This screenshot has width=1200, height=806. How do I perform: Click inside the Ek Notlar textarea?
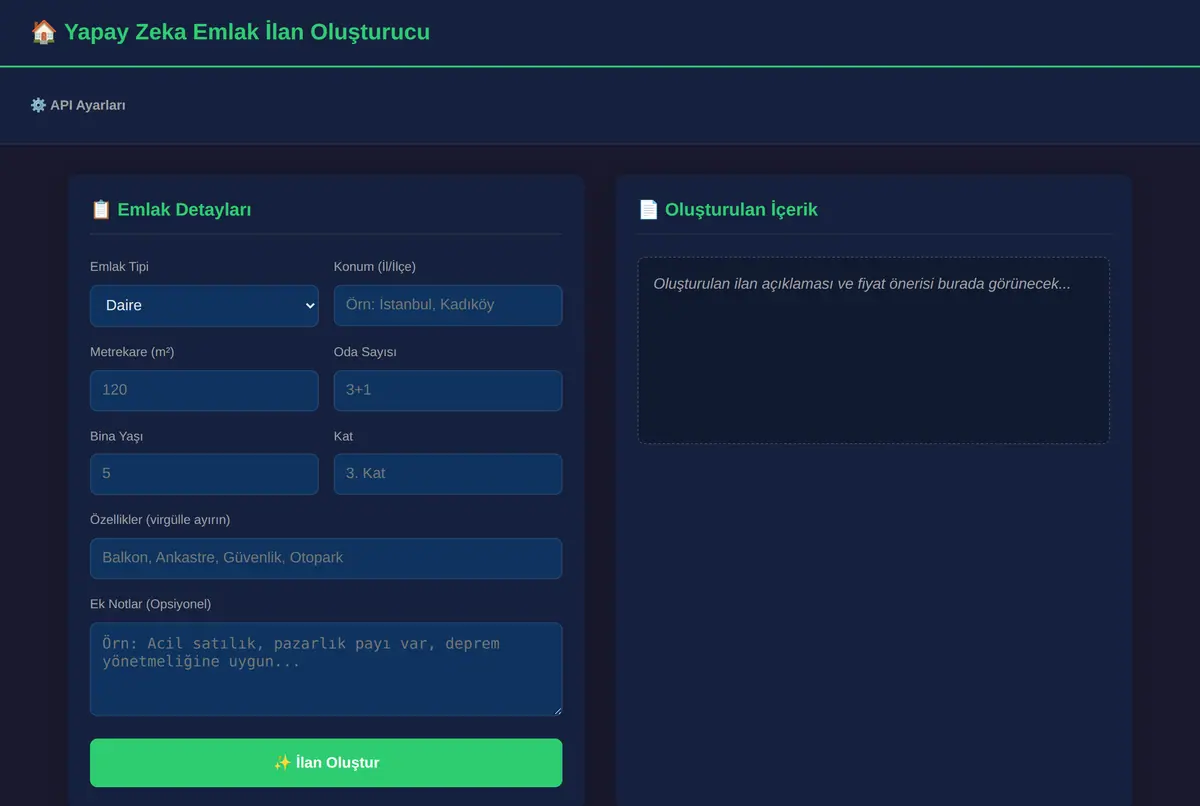tap(326, 669)
